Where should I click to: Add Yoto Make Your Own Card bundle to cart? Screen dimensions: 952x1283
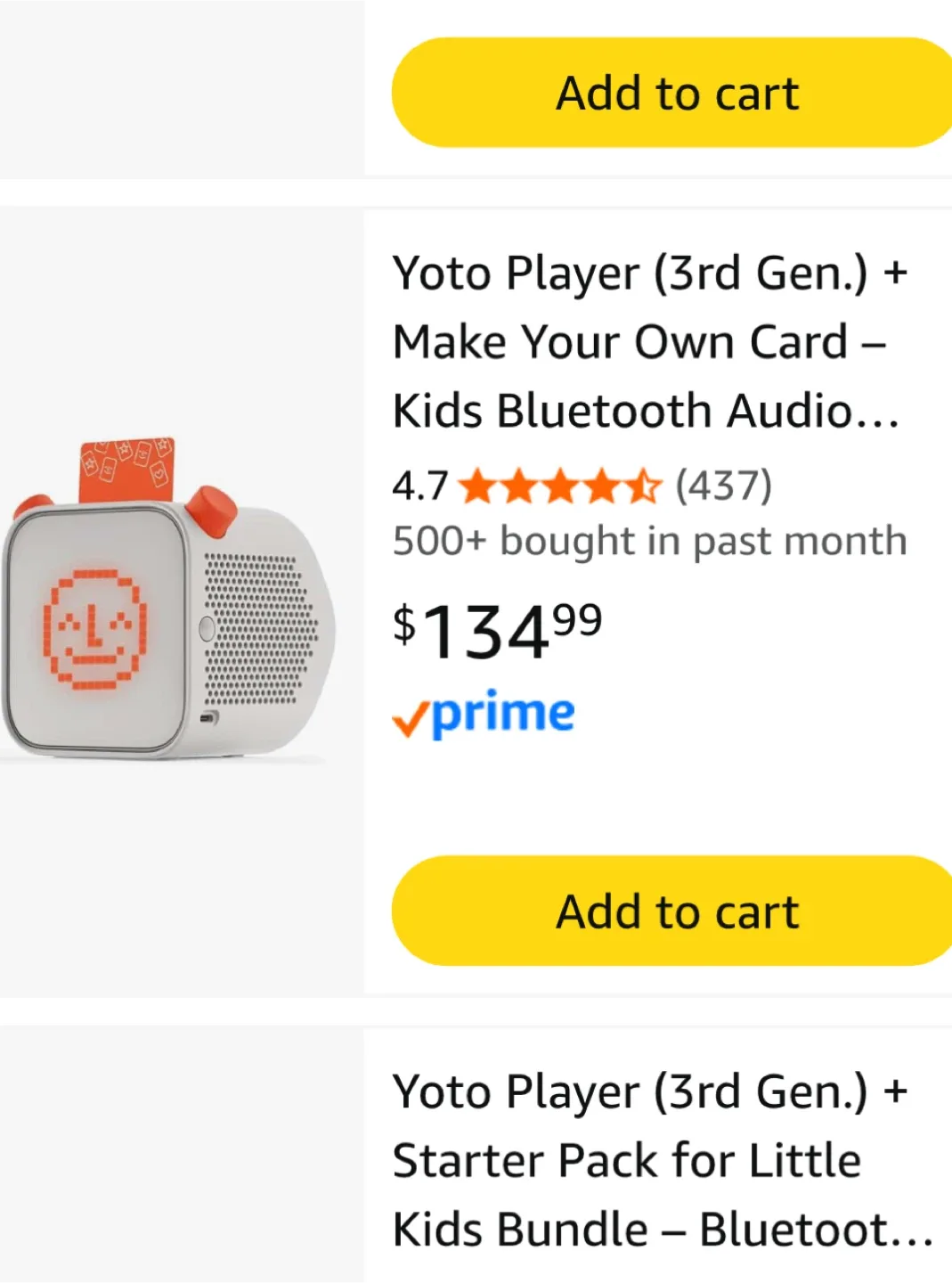click(677, 911)
